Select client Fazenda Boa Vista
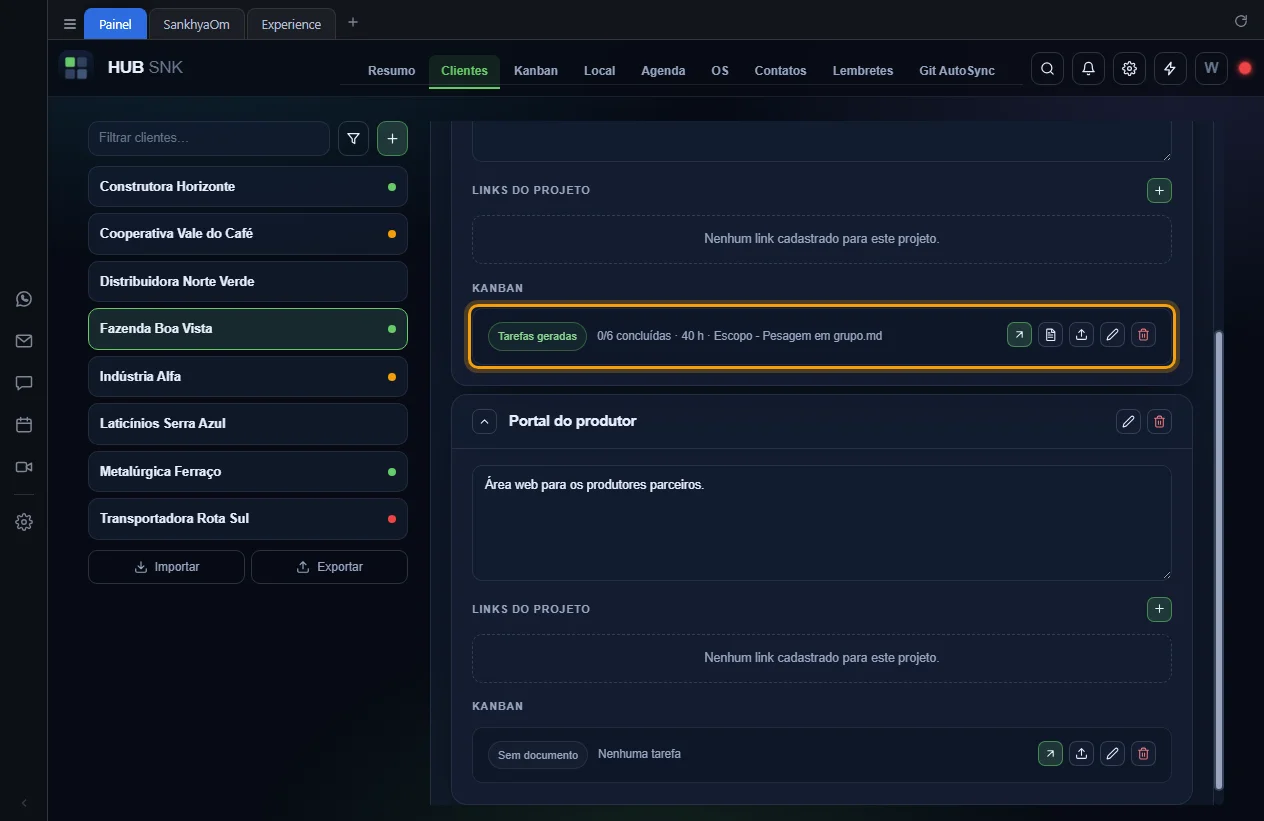This screenshot has height=821, width=1264. pos(248,329)
